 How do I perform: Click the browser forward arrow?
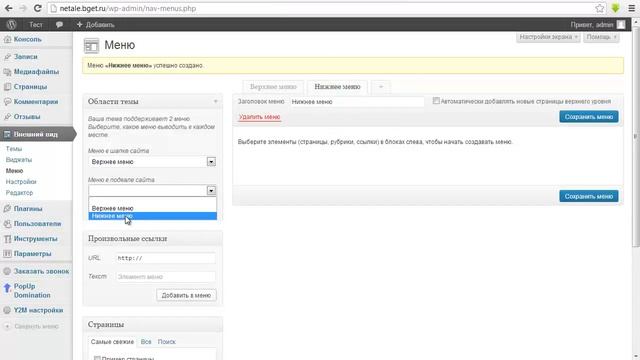point(23,8)
